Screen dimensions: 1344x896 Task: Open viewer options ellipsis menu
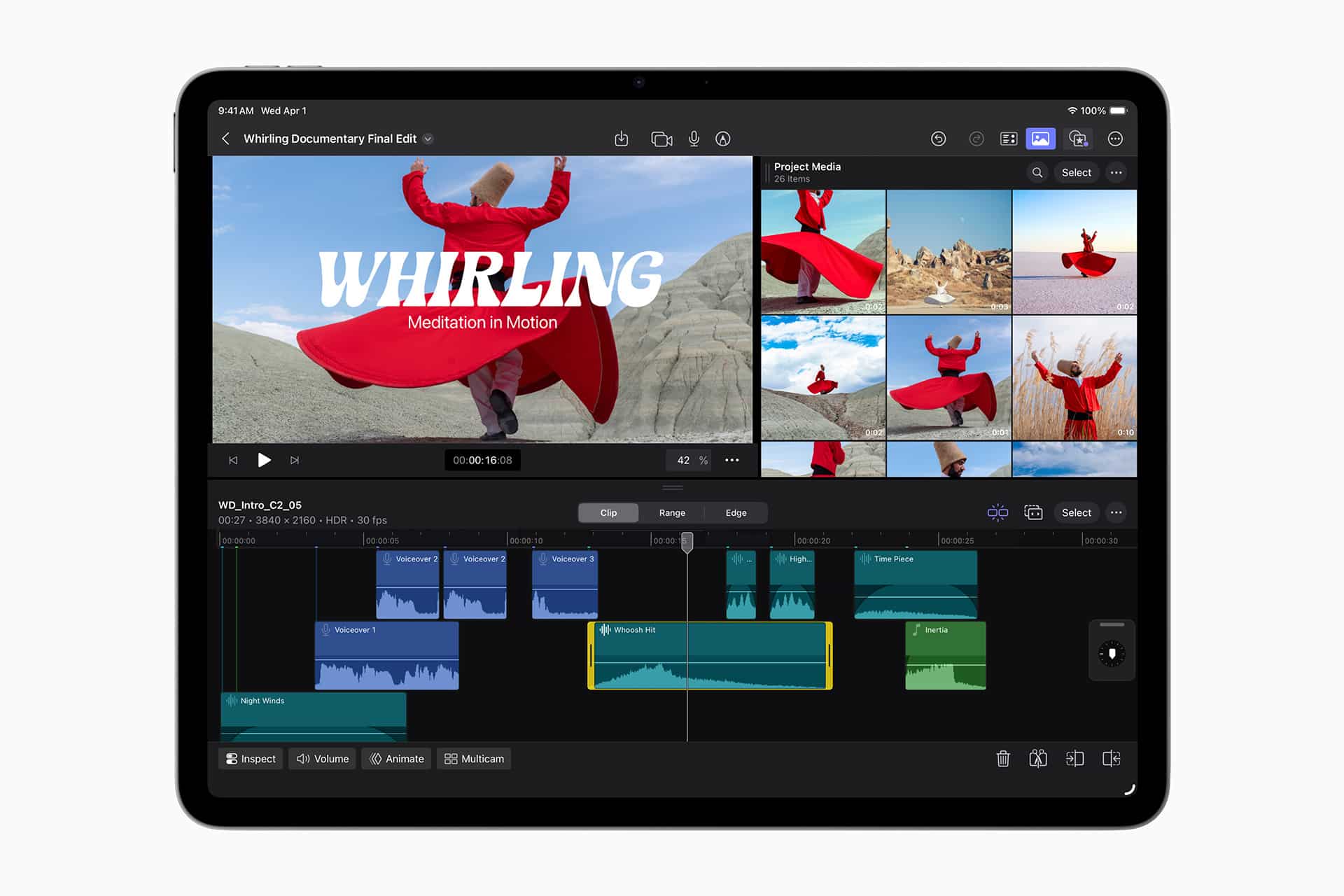tap(731, 460)
